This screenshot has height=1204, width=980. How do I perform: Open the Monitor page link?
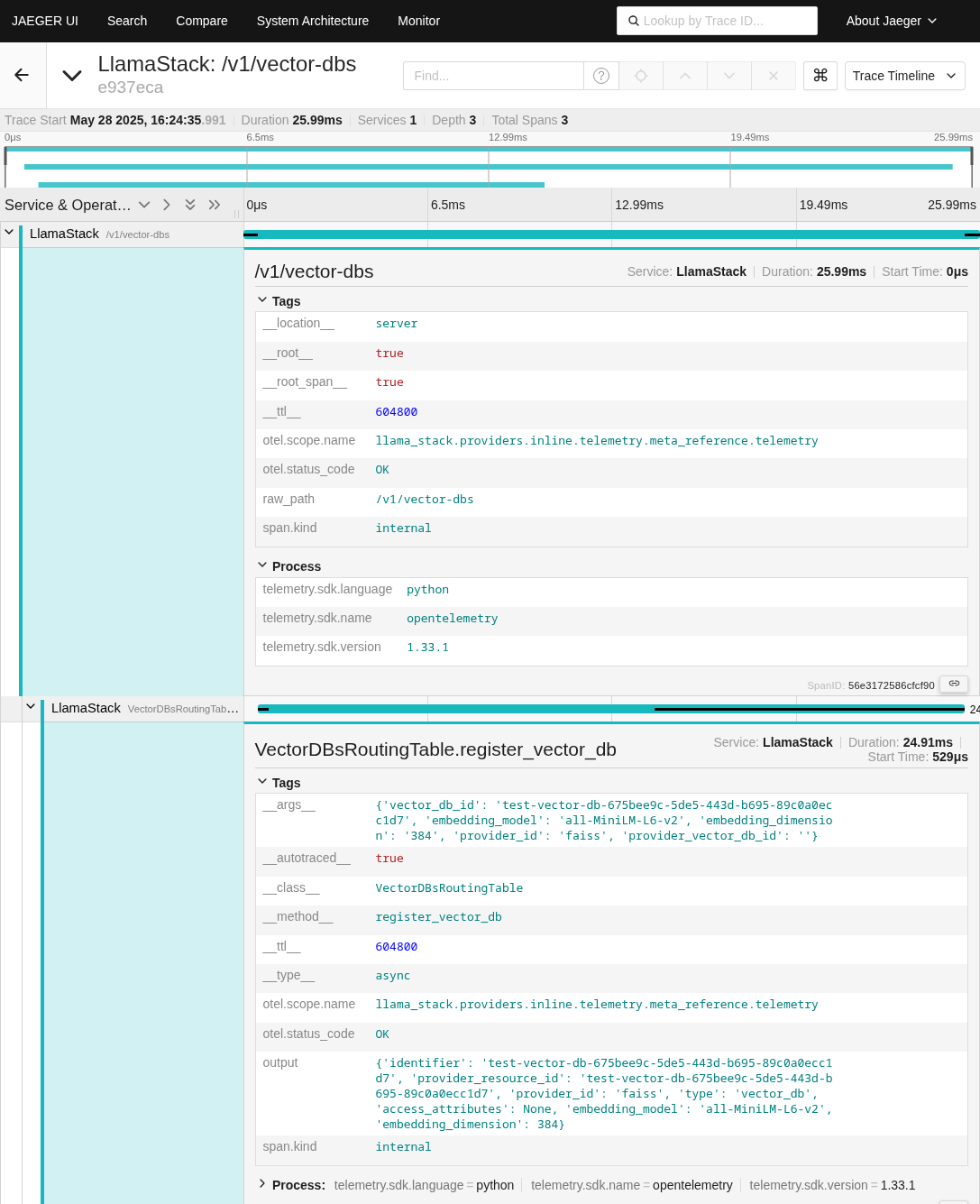coord(418,21)
